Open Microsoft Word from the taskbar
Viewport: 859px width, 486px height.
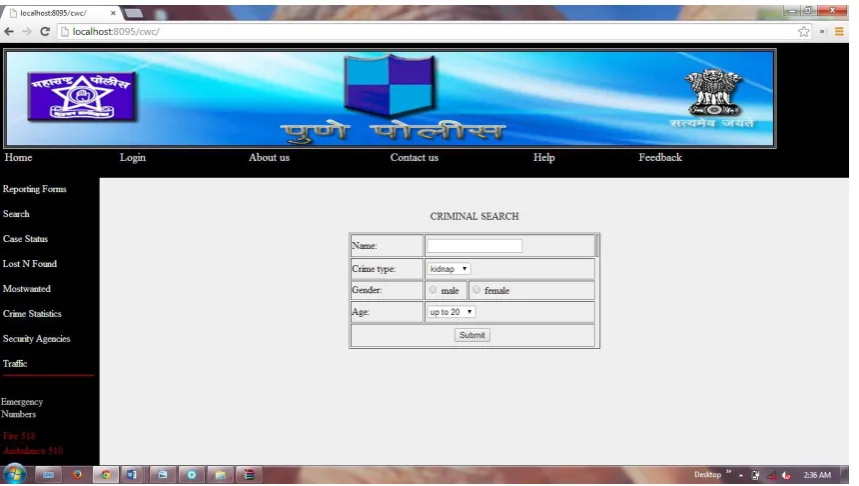(x=132, y=475)
